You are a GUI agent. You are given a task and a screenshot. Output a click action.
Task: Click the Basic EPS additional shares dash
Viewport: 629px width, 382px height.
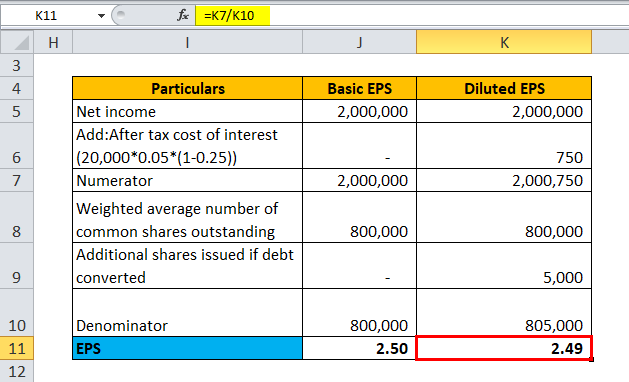[x=359, y=266]
